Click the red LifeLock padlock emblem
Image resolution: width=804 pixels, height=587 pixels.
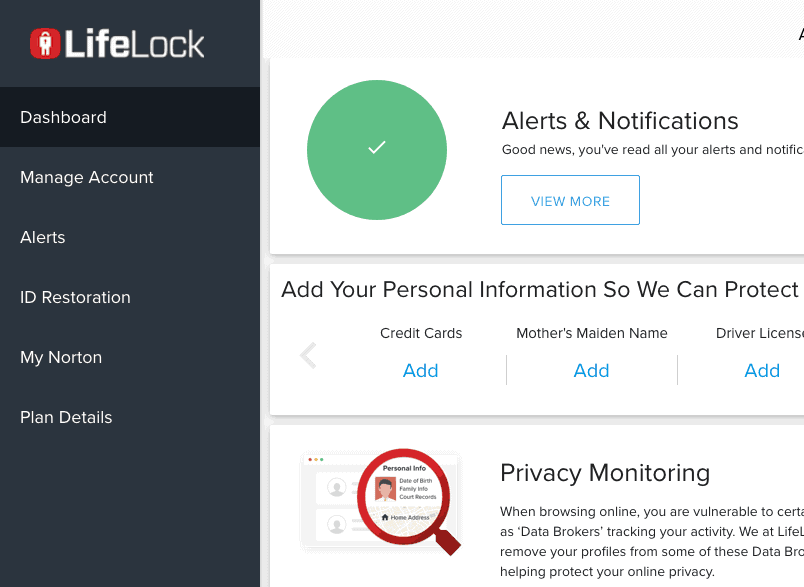point(47,44)
